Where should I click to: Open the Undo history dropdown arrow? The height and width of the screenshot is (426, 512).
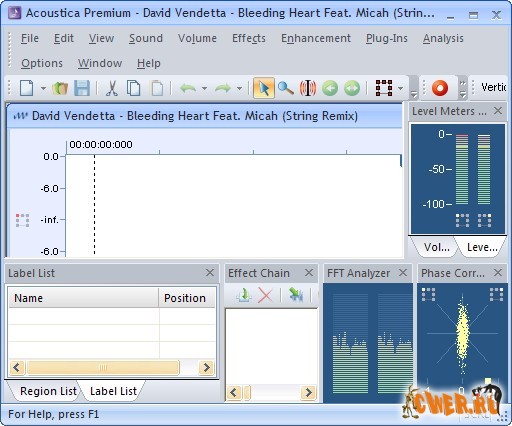(x=204, y=89)
